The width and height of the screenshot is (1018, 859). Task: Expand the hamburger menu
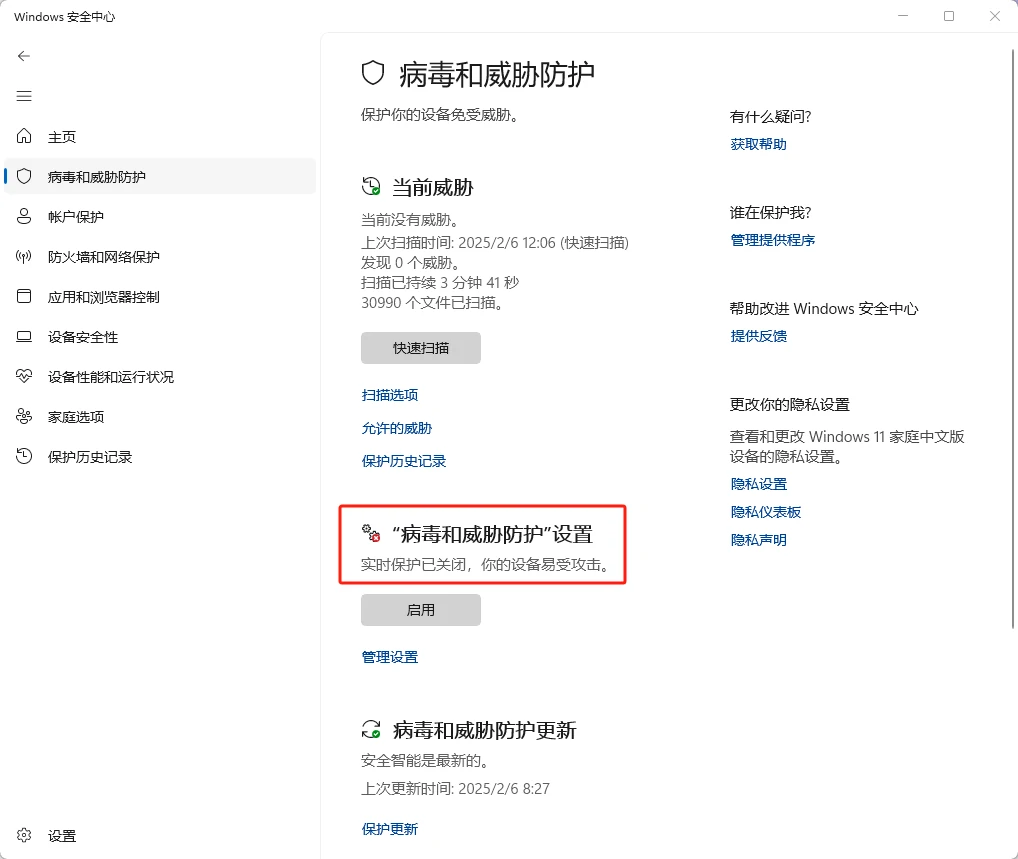[x=24, y=96]
